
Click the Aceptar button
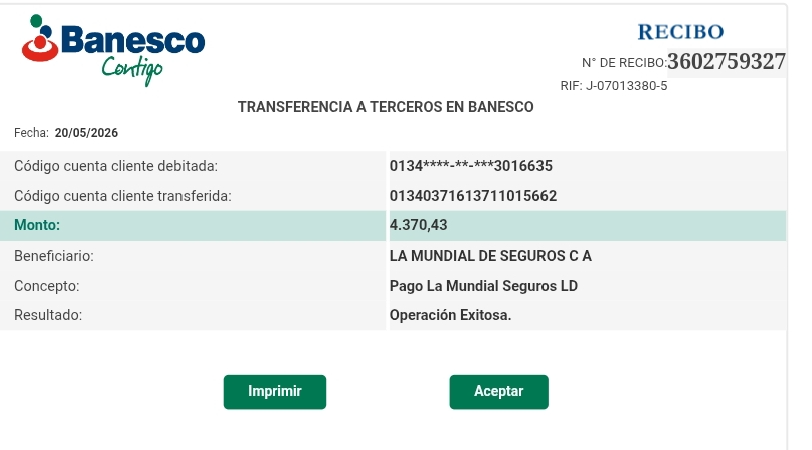pos(499,392)
